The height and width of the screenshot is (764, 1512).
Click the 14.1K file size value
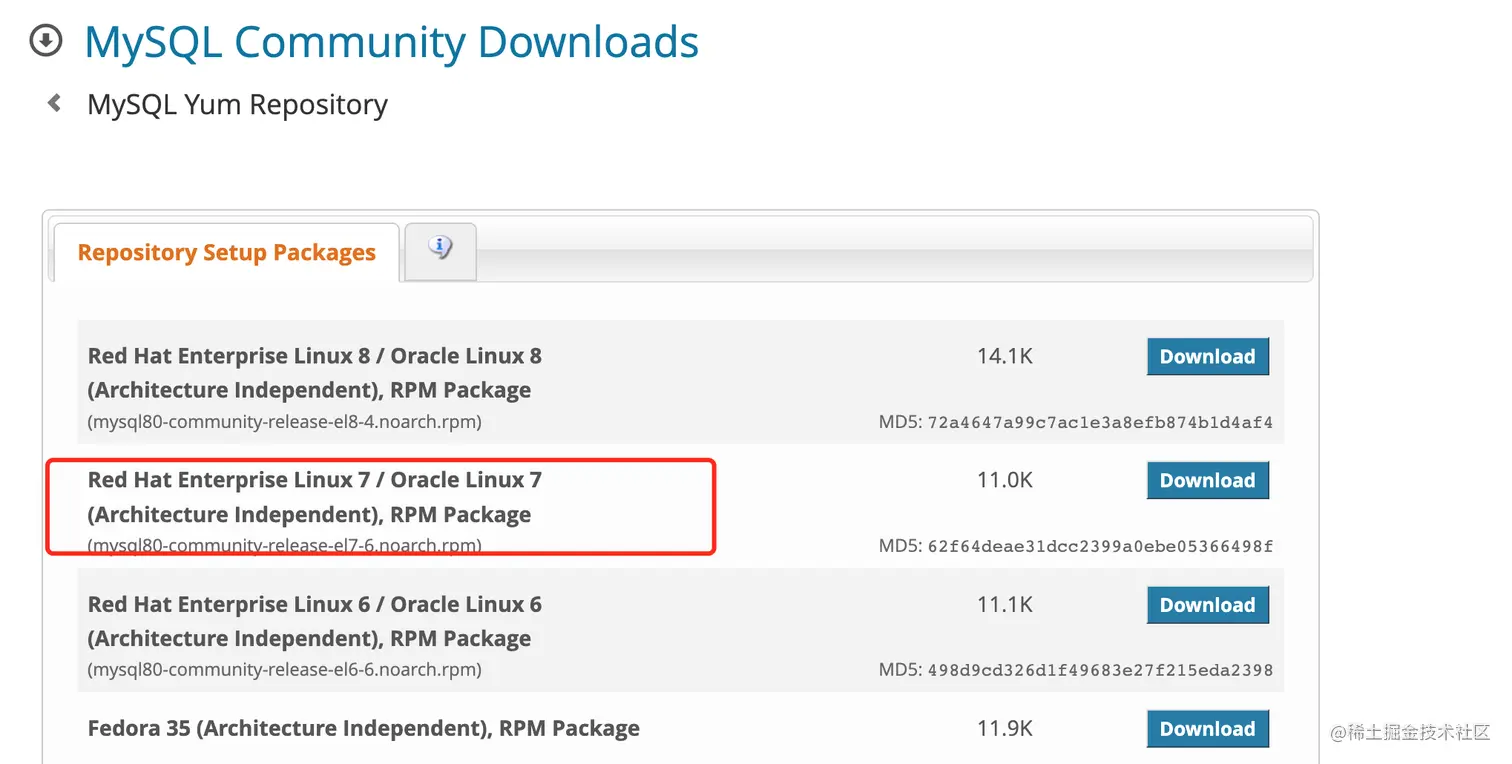[1005, 356]
